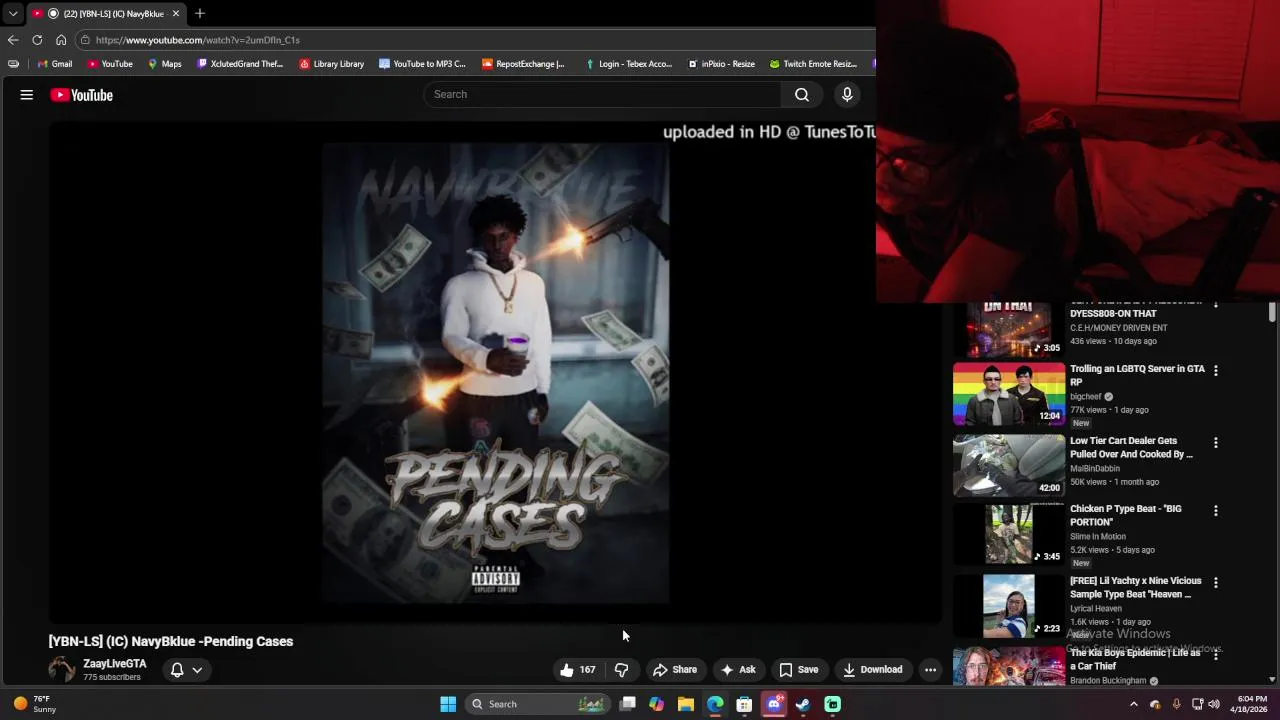The width and height of the screenshot is (1280, 720).
Task: Open options for Chicken P Type Beat
Action: [1216, 510]
